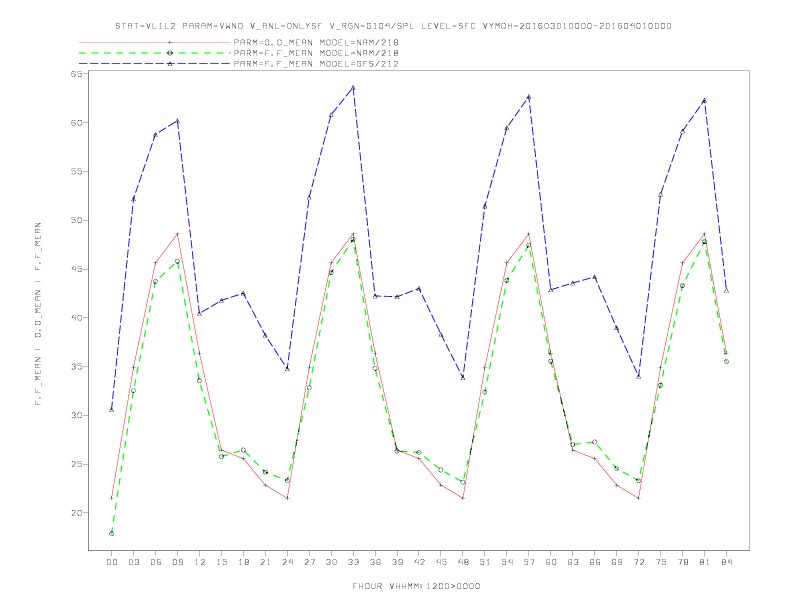Click the green NAM circle marker at hour 09
792x612 pixels.
177,262
